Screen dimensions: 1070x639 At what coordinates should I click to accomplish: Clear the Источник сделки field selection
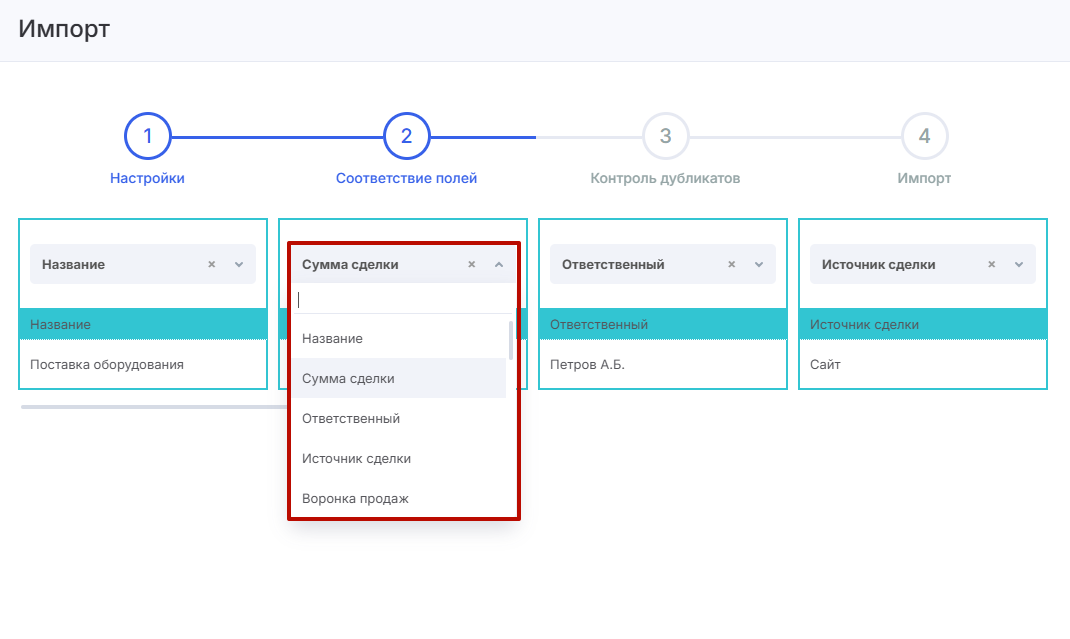(x=991, y=265)
